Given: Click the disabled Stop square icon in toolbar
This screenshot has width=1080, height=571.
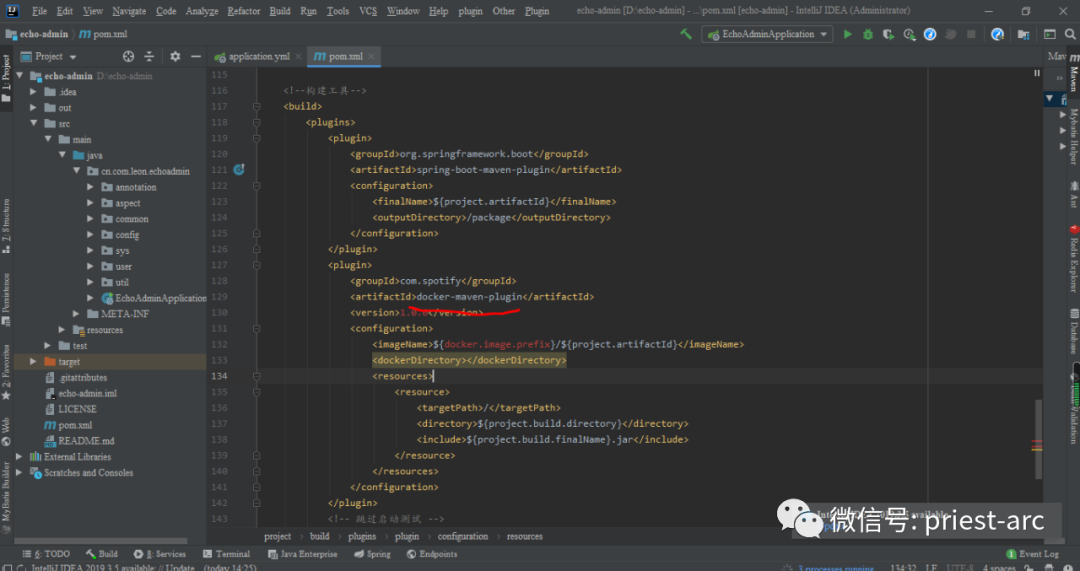Looking at the screenshot, I should click(971, 34).
